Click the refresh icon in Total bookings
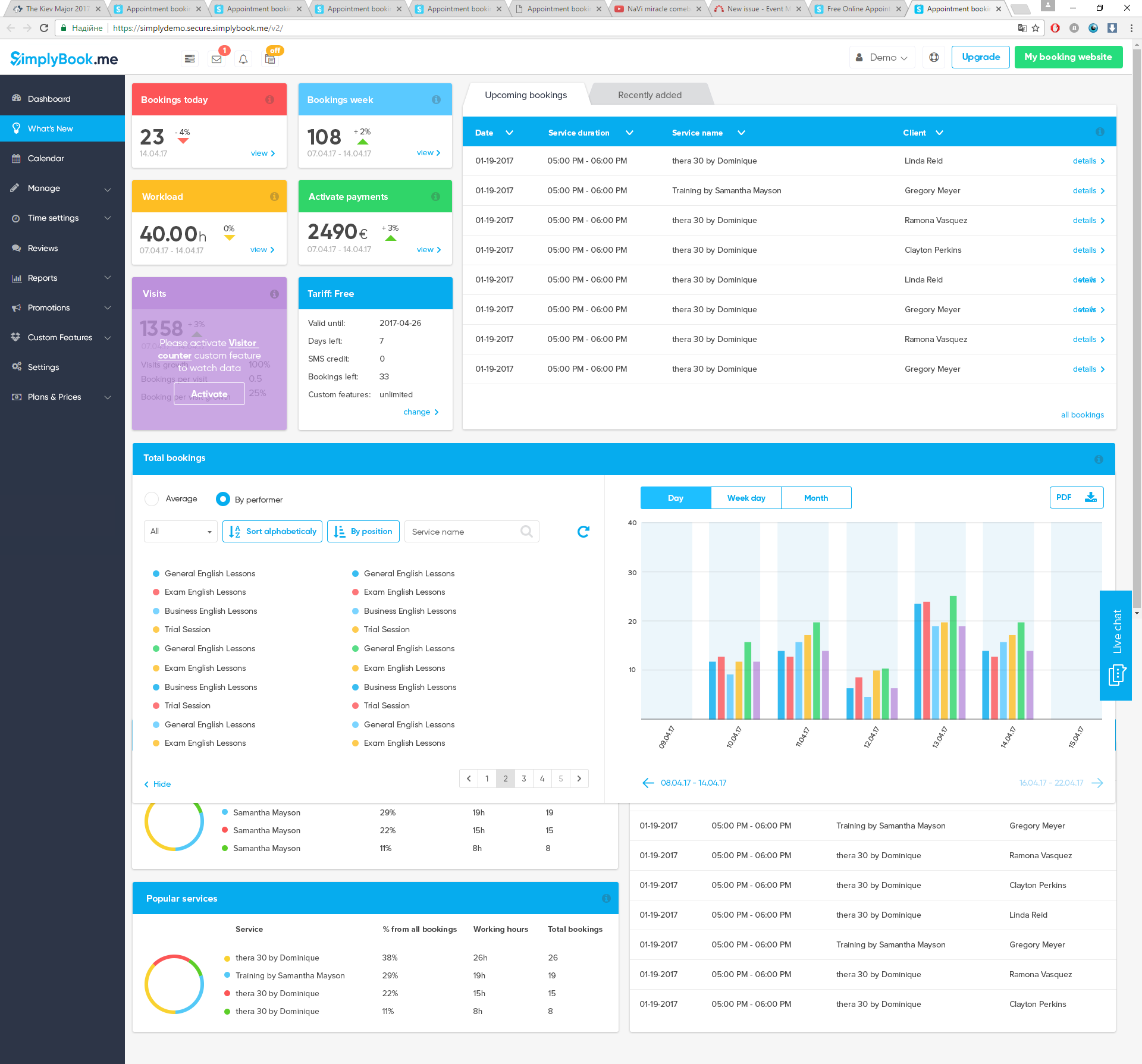 [583, 531]
